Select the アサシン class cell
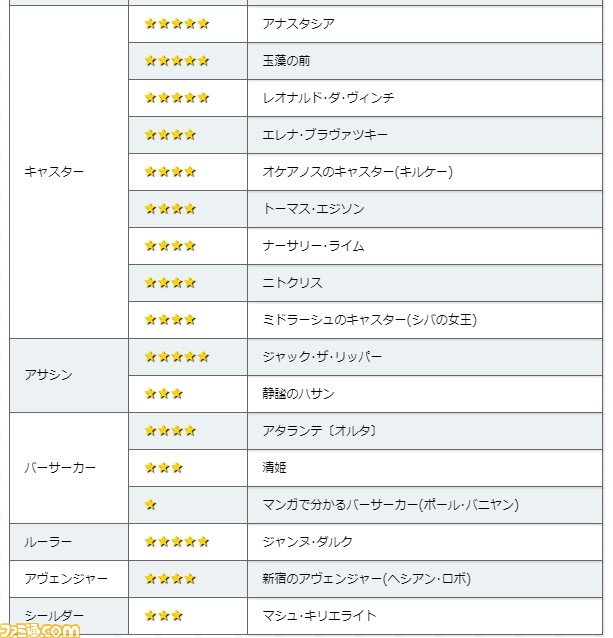Image resolution: width=613 pixels, height=638 pixels. coord(69,375)
